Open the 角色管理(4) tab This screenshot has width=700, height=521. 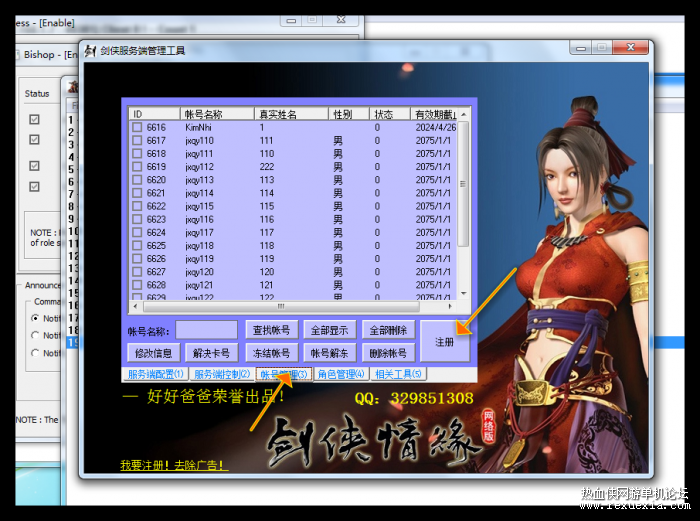(341, 374)
